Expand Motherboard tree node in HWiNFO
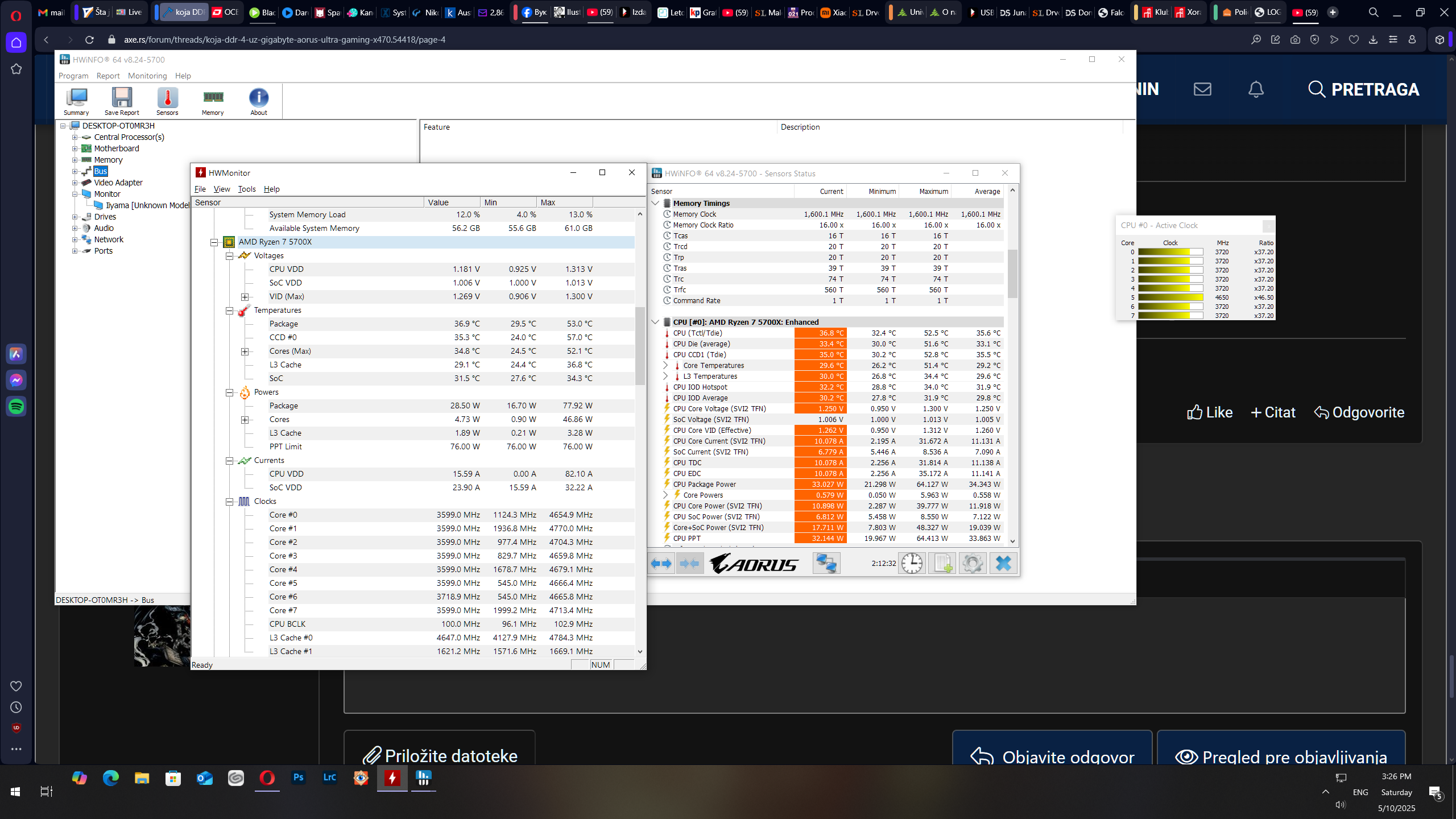1456x819 pixels. tap(75, 148)
